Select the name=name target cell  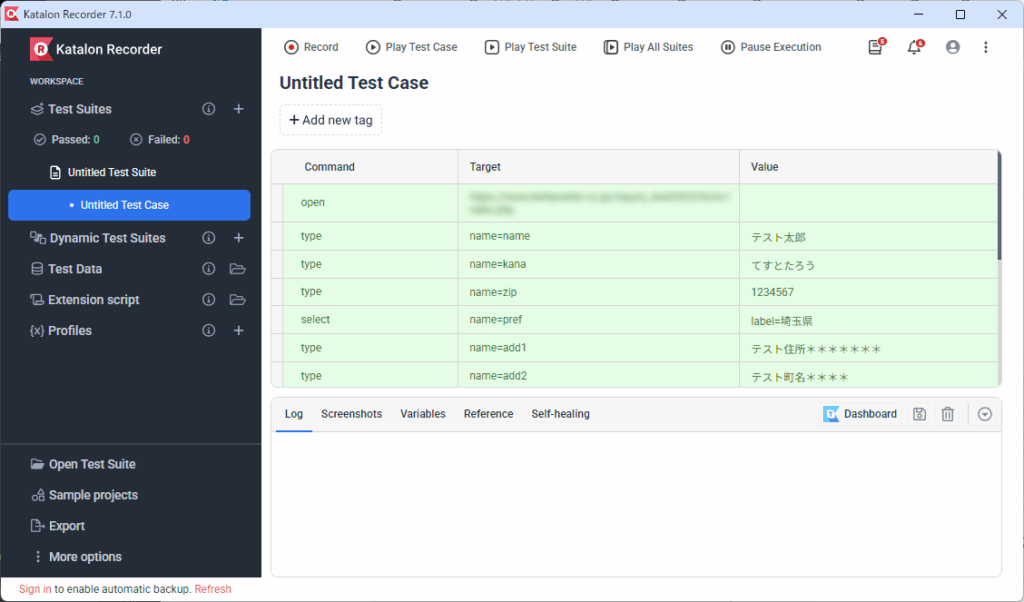(599, 236)
